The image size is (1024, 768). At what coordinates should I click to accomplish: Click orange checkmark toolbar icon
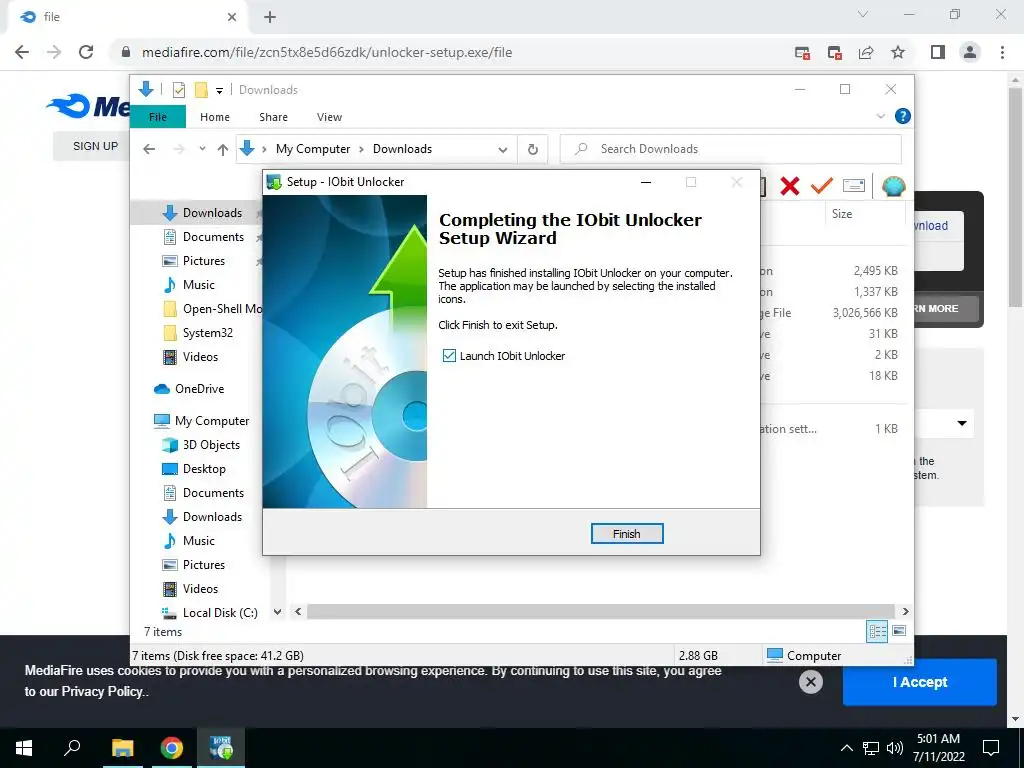[822, 186]
